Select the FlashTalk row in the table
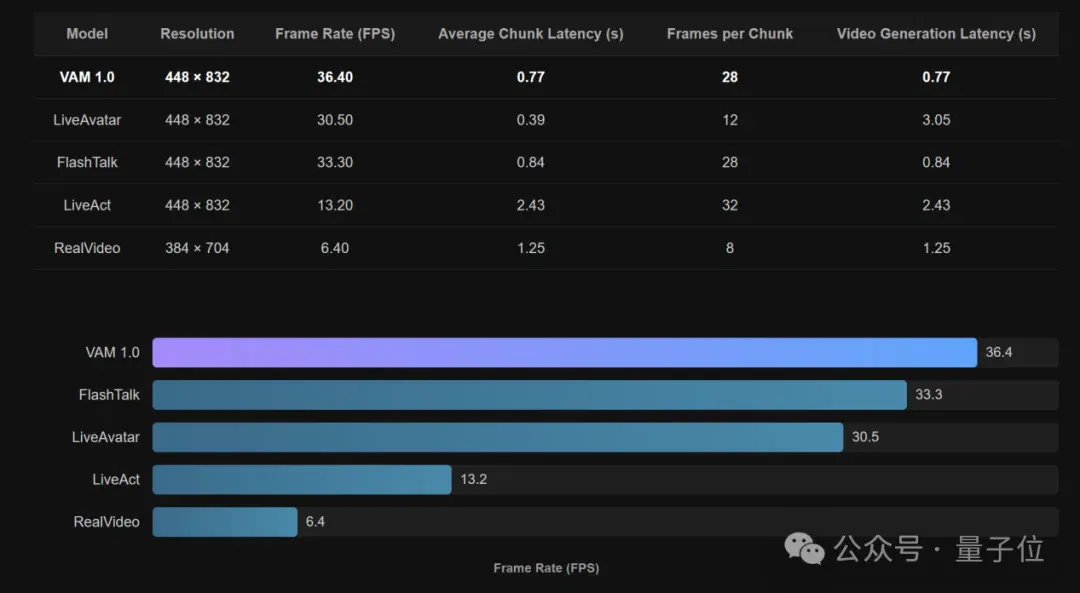Screen dimensions: 1080x593 (x=546, y=163)
